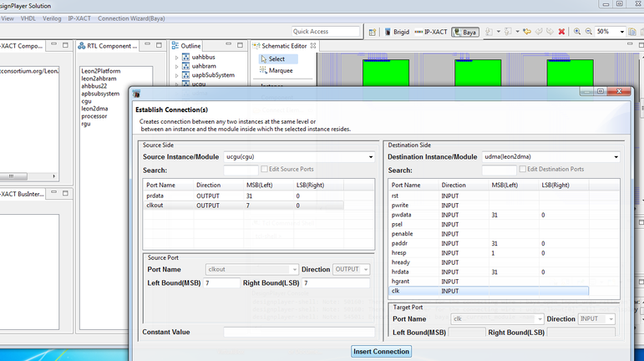Maximize the RTL Component panel
The image size is (644, 361).
pos(159,45)
